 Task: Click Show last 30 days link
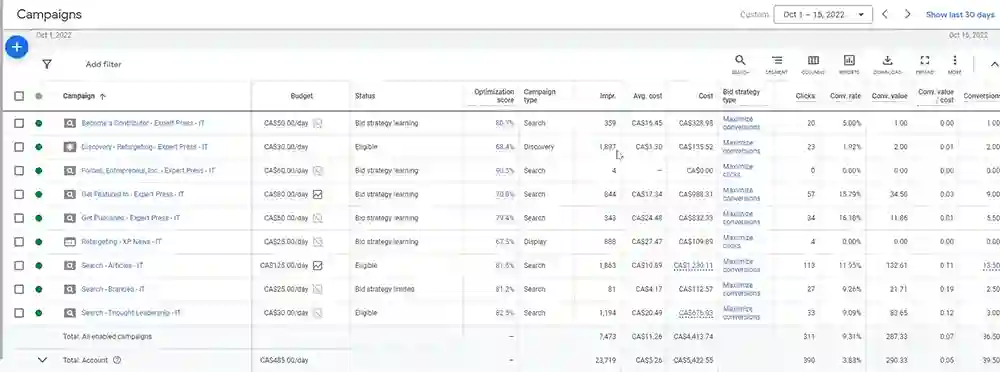click(x=960, y=14)
